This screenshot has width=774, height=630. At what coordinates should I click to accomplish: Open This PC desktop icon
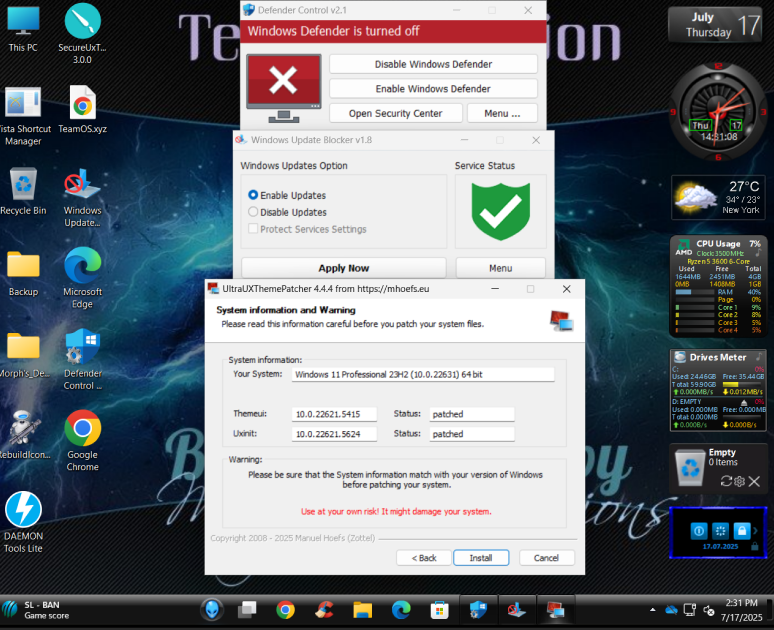pyautogui.click(x=23, y=29)
